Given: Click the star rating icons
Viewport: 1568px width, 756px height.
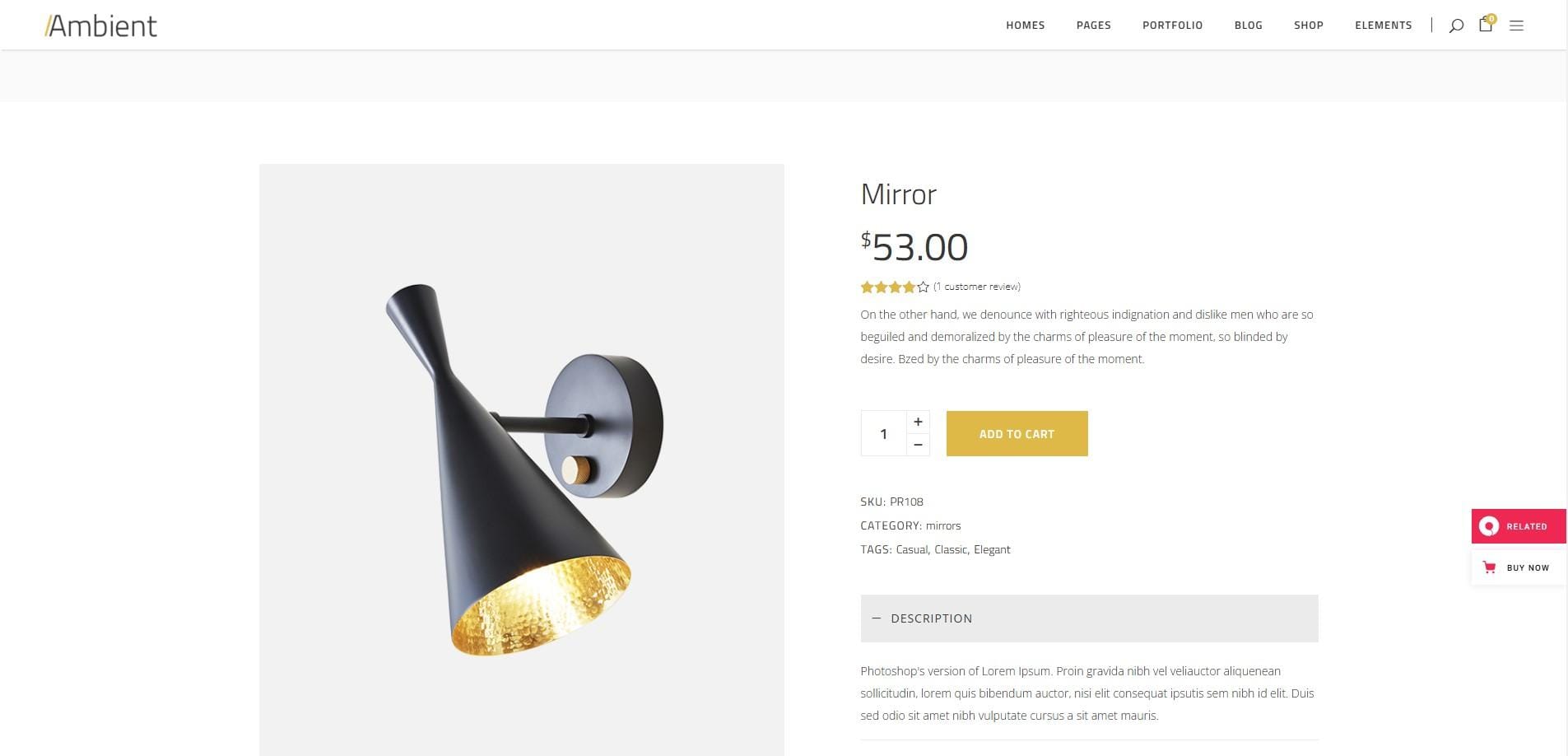Looking at the screenshot, I should click(x=895, y=287).
